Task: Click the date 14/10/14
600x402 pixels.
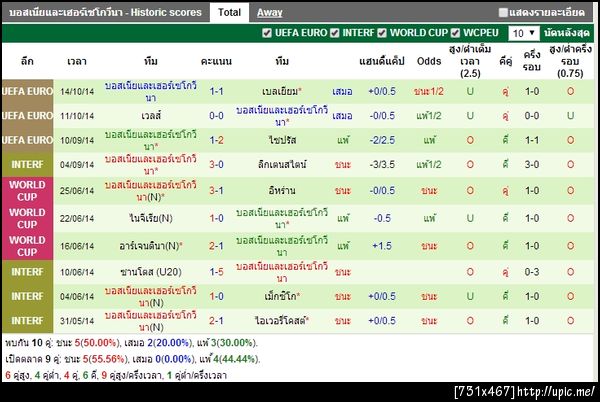Action: coord(77,92)
